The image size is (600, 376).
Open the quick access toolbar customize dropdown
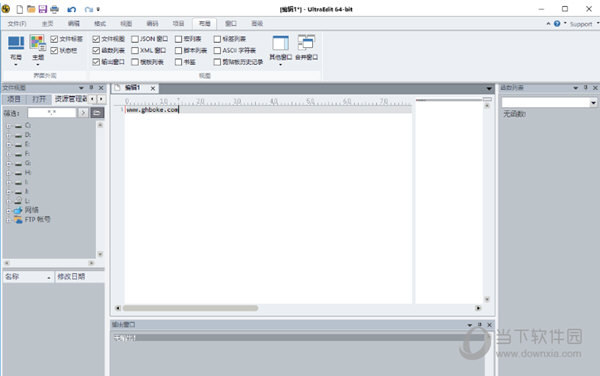[98, 9]
